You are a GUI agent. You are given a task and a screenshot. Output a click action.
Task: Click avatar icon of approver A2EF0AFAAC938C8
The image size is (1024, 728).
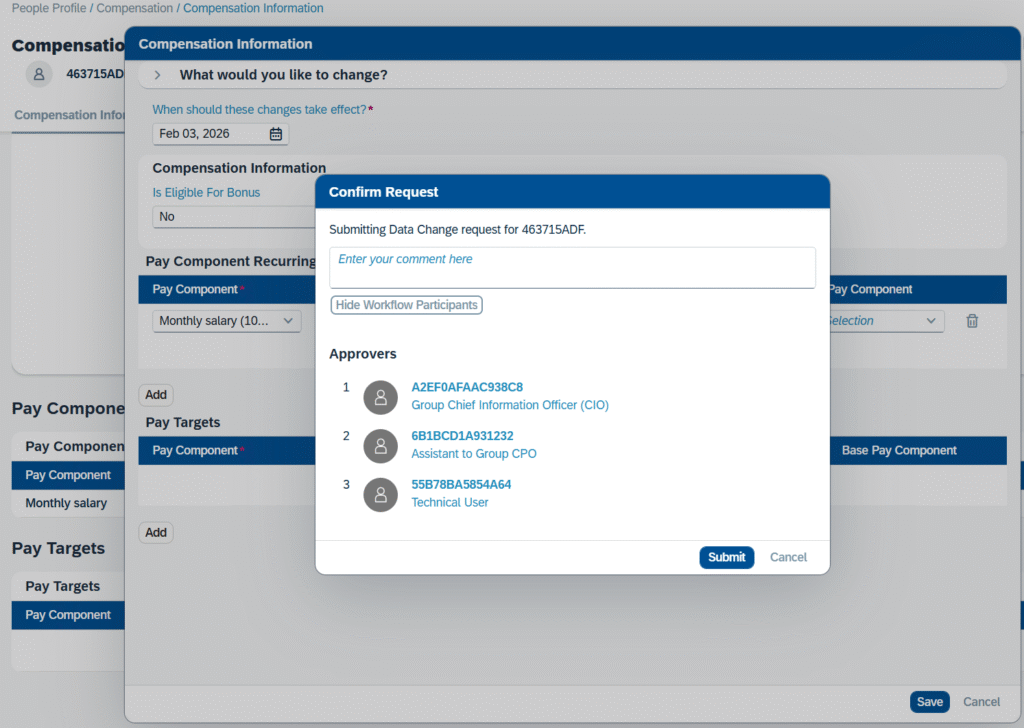[380, 397]
